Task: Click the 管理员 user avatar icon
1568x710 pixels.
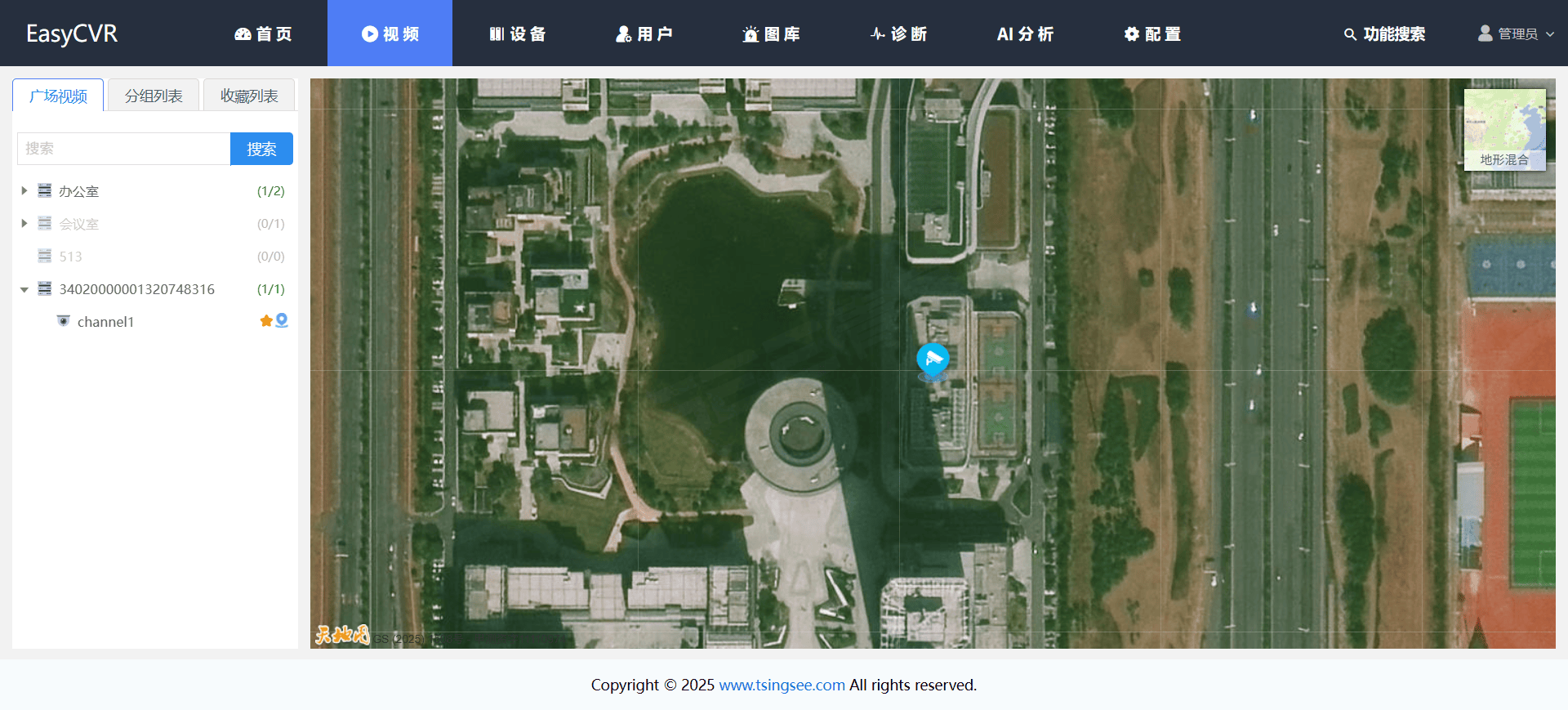Action: [x=1485, y=33]
